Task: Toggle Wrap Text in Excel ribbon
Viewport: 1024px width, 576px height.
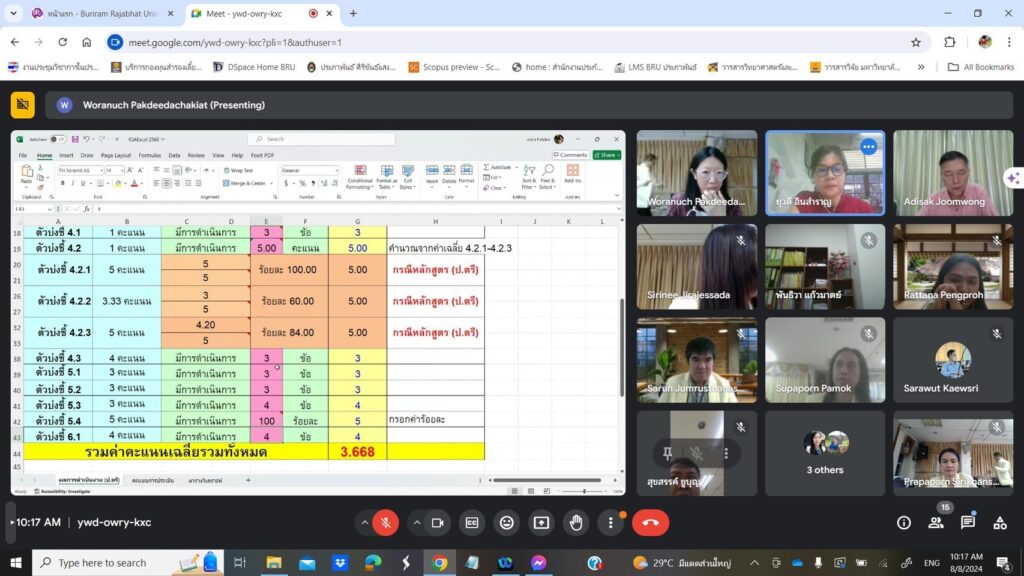Action: tap(238, 170)
